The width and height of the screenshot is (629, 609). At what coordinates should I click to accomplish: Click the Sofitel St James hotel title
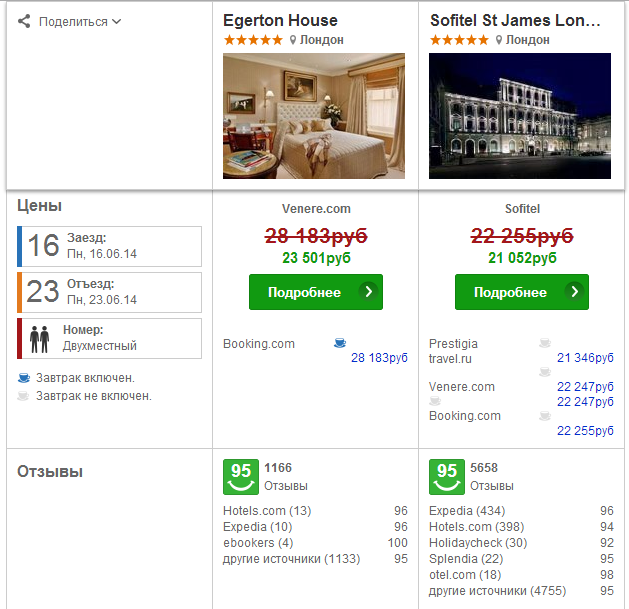(516, 20)
